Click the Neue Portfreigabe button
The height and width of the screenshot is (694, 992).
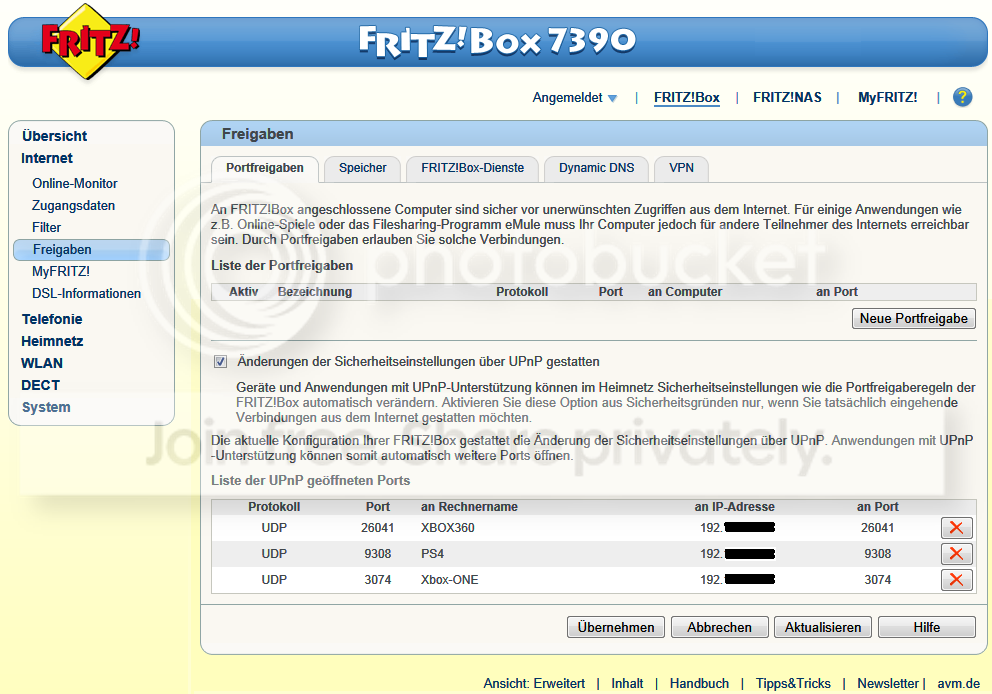[914, 318]
